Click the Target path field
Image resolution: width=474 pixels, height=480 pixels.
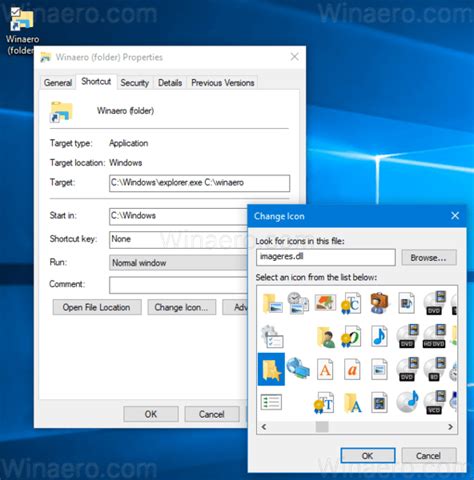click(199, 183)
